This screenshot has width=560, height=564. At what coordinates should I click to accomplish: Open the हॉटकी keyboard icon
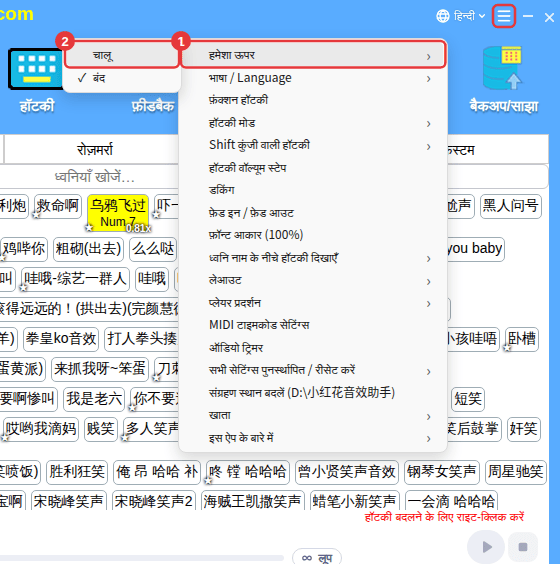click(36, 69)
